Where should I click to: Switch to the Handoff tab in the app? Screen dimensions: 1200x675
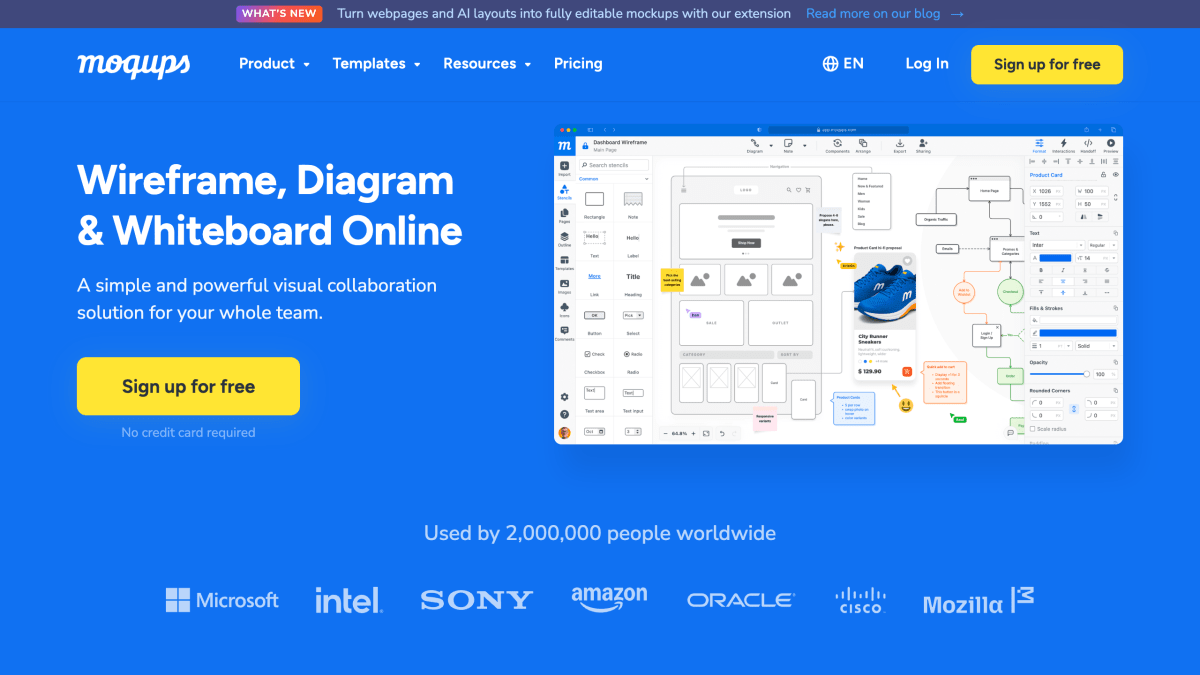click(x=1088, y=146)
